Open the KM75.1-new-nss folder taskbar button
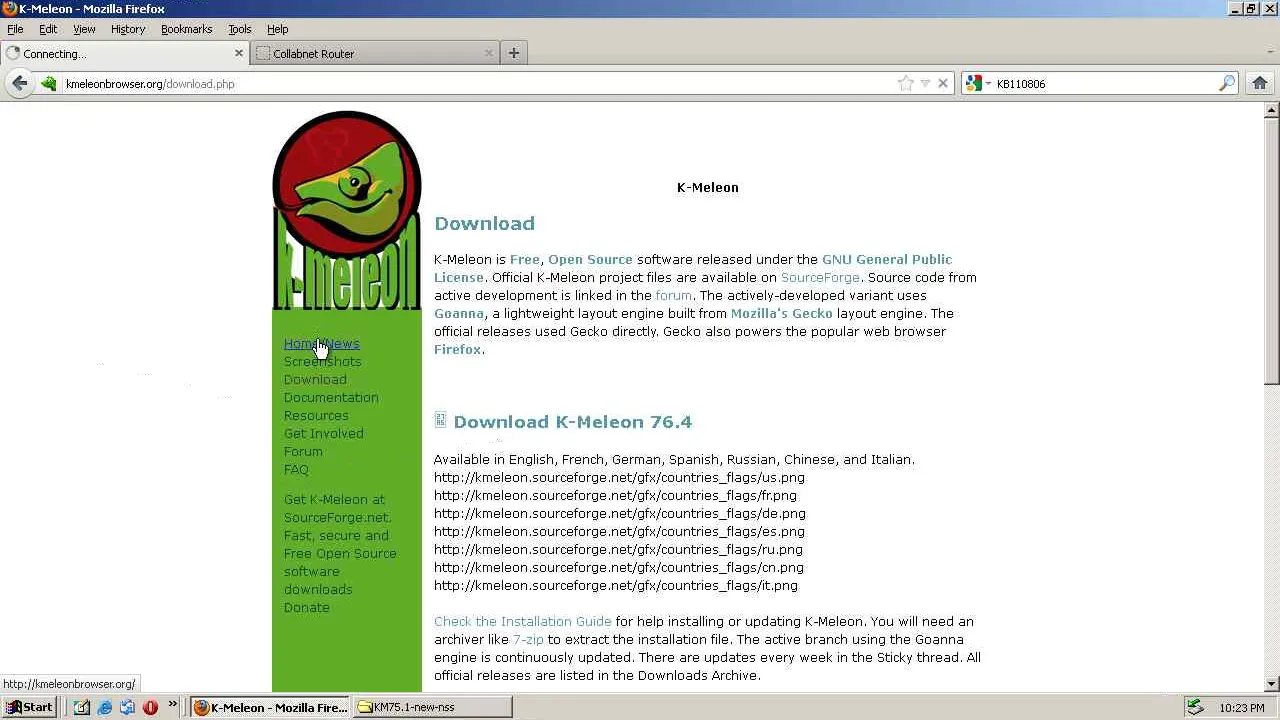The height and width of the screenshot is (720, 1280). [433, 707]
